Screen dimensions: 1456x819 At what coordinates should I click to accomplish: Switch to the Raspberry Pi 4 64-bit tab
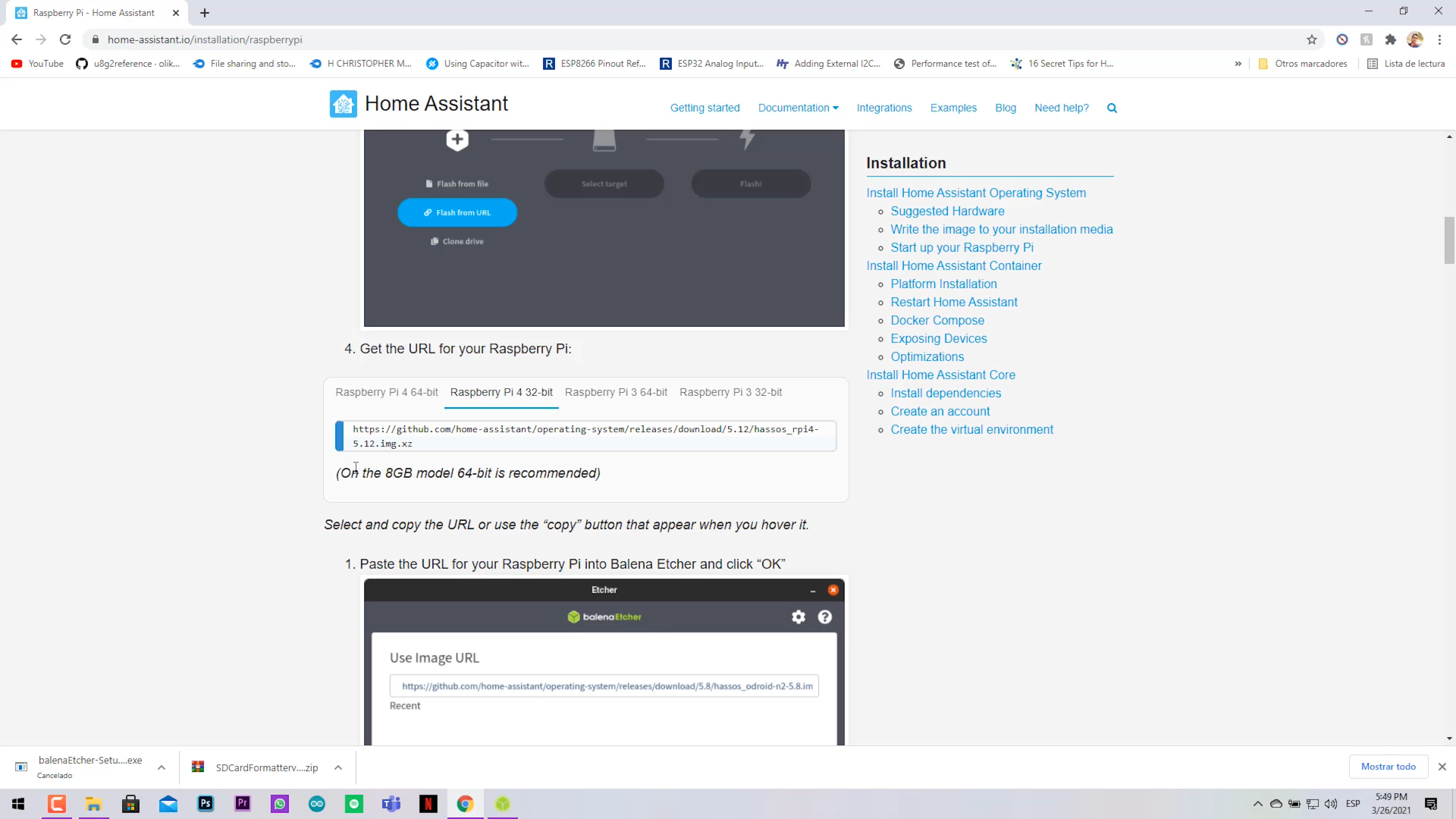point(387,392)
